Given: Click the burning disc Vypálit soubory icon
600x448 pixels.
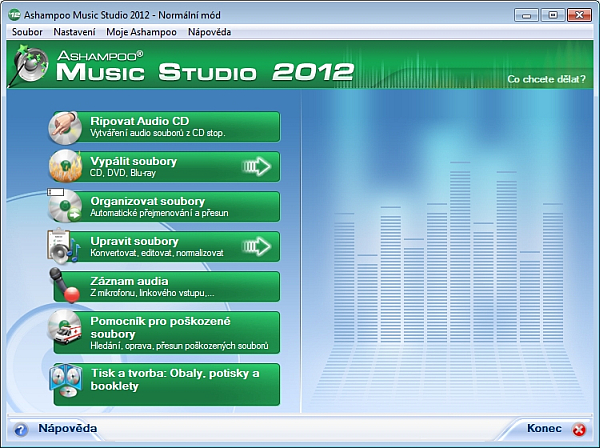Looking at the screenshot, I should 65,166.
